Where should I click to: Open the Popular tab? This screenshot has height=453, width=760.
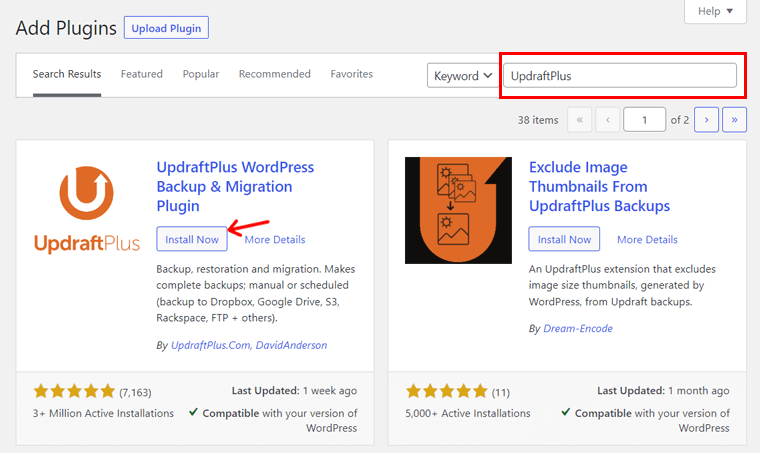coord(201,74)
